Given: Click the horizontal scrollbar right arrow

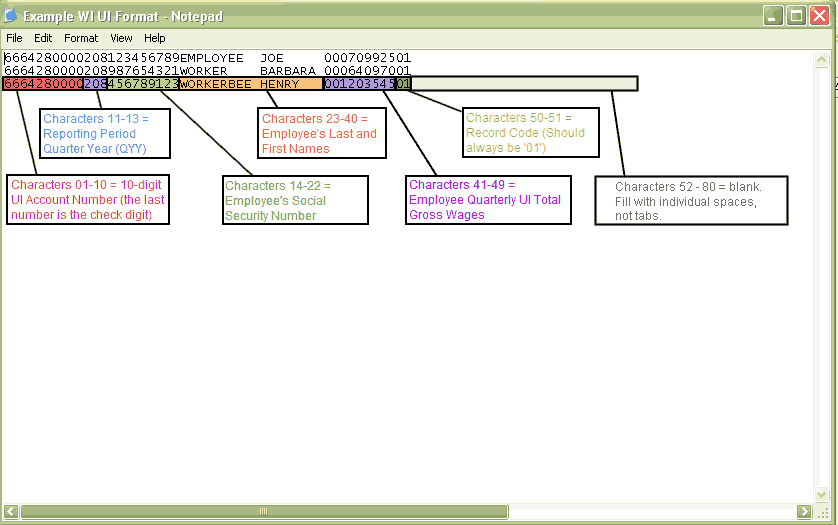Looking at the screenshot, I should (x=804, y=511).
